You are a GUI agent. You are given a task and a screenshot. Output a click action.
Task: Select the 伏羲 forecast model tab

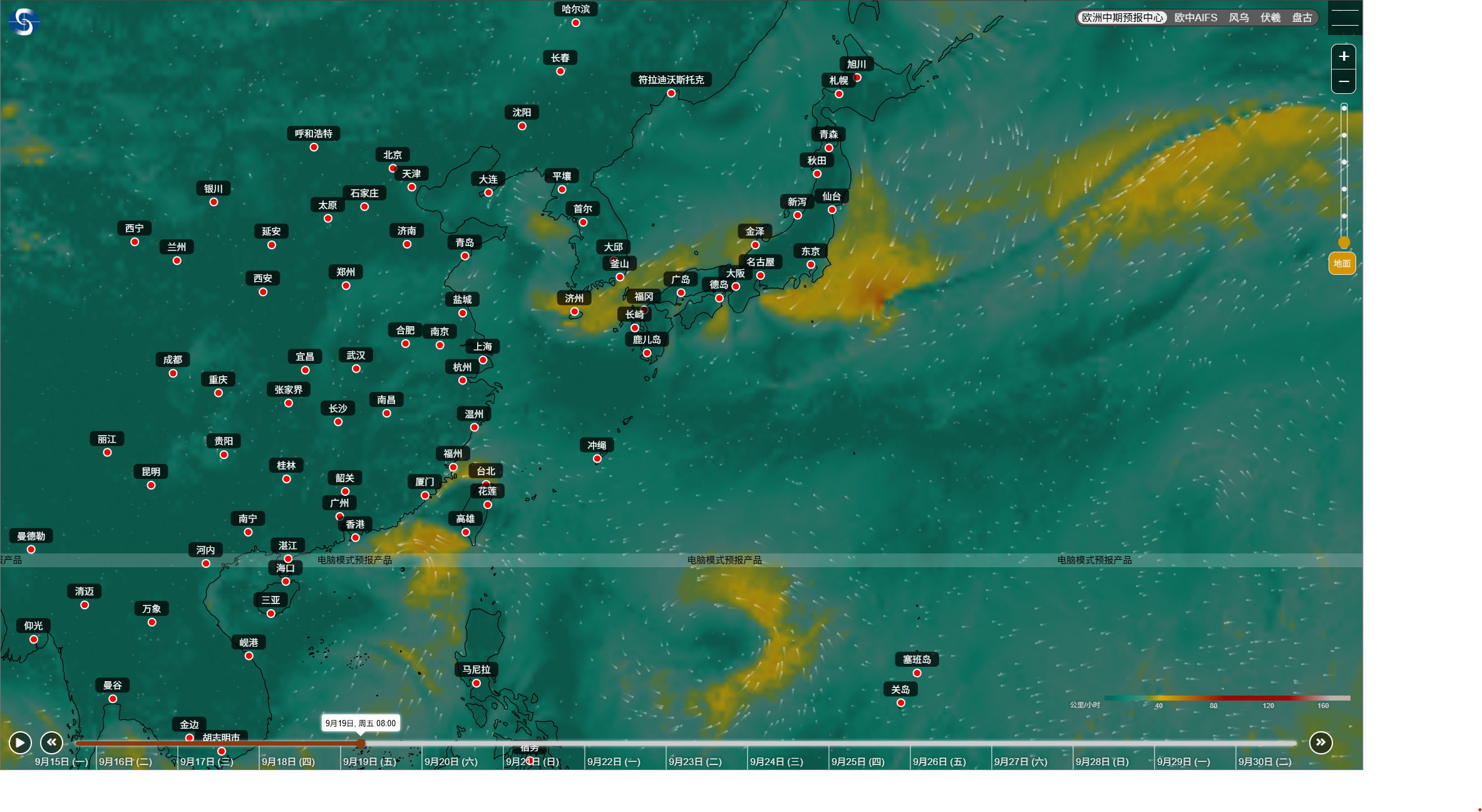[x=1270, y=18]
